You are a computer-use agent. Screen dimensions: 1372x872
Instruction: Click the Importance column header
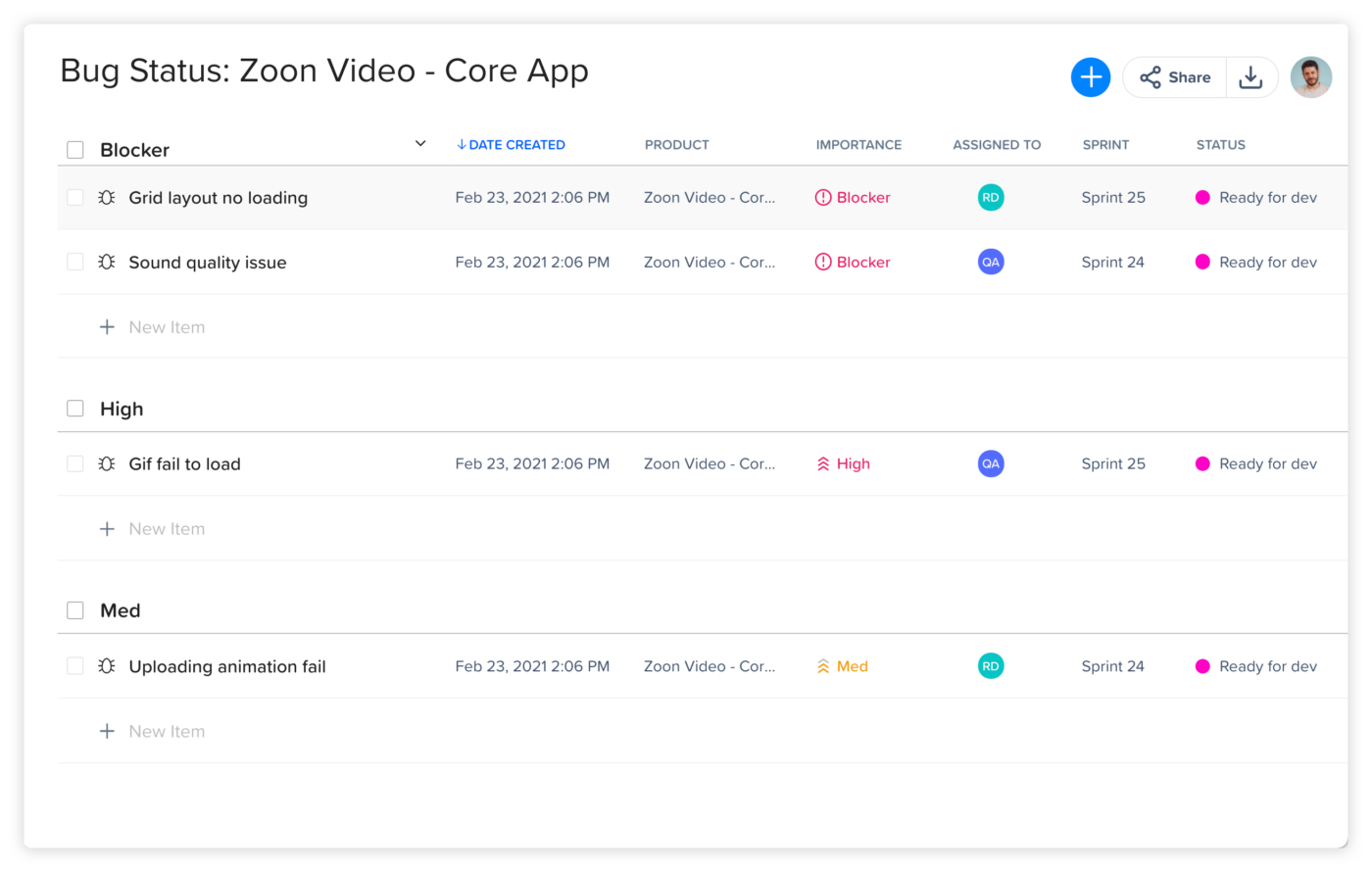pyautogui.click(x=858, y=145)
